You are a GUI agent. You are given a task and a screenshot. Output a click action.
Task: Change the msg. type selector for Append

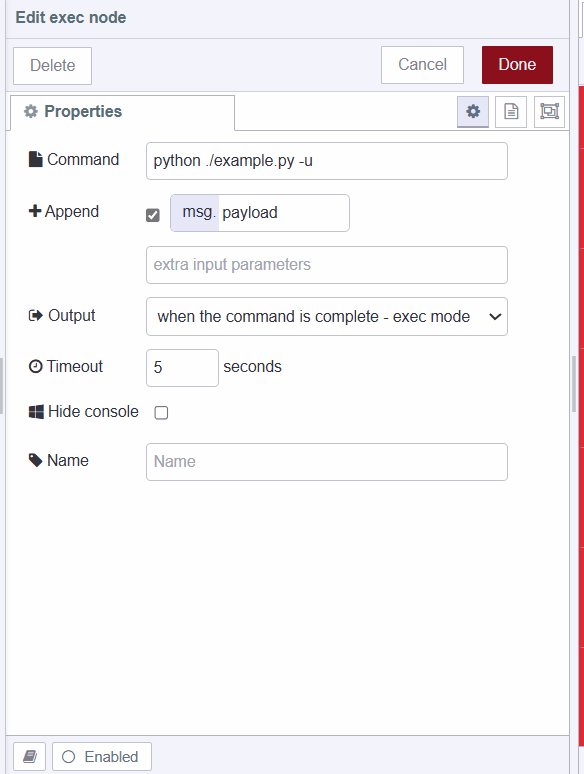pyautogui.click(x=195, y=213)
